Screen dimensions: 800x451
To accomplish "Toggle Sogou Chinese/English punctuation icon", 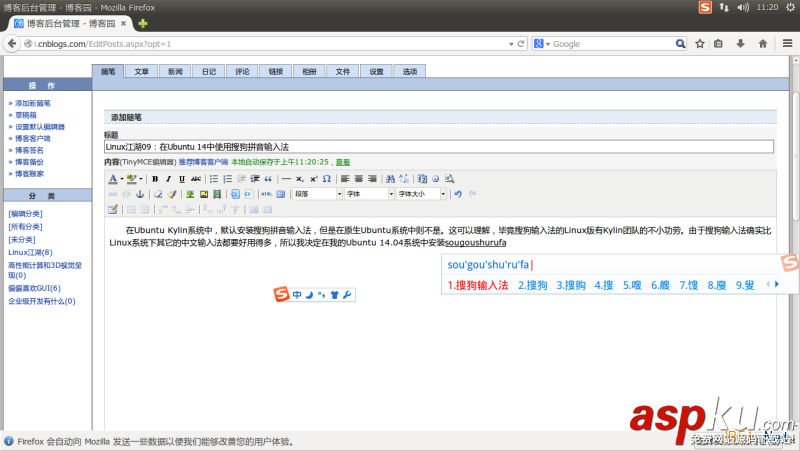I will (x=321, y=295).
